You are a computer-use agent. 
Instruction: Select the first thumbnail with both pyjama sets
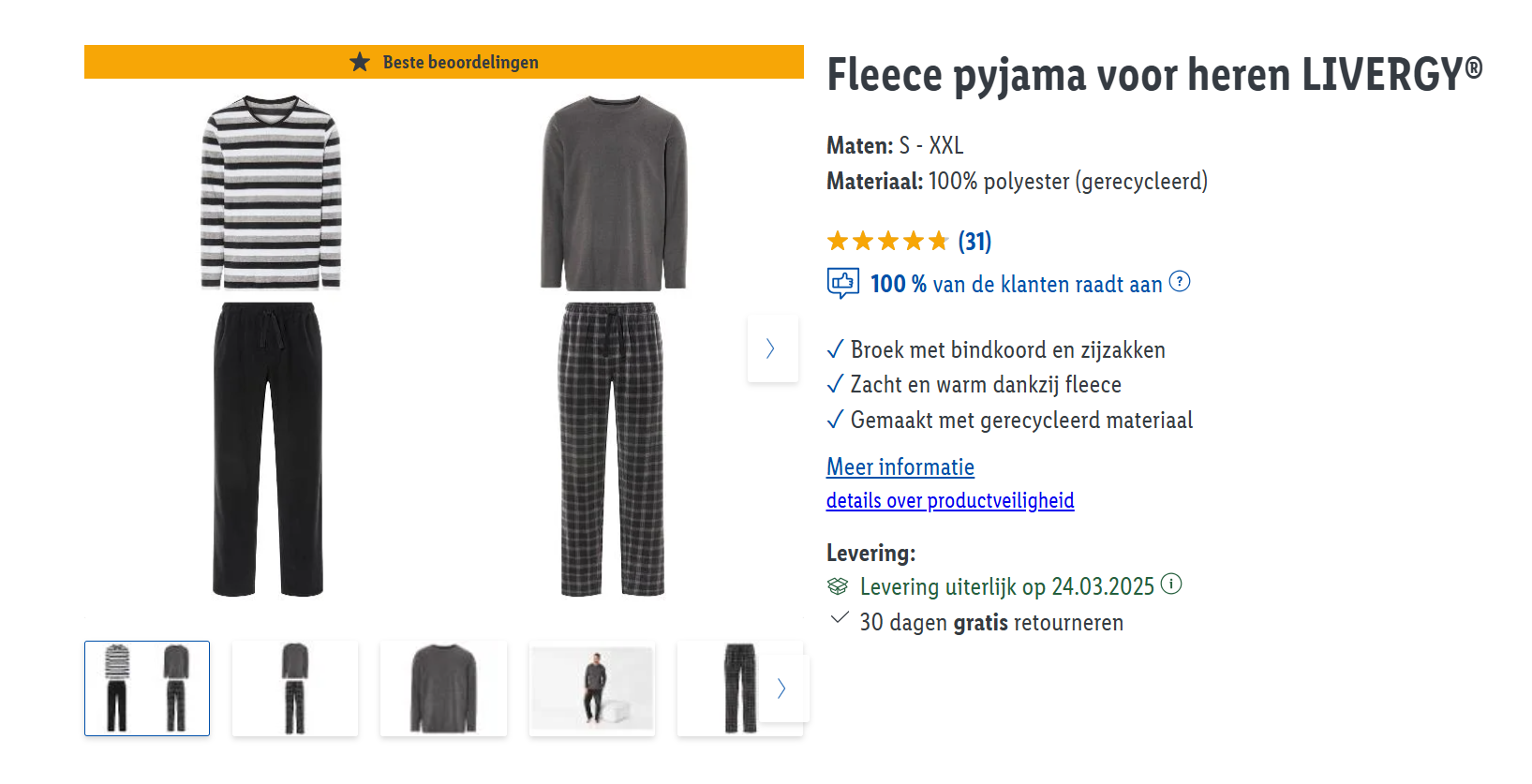pyautogui.click(x=147, y=688)
